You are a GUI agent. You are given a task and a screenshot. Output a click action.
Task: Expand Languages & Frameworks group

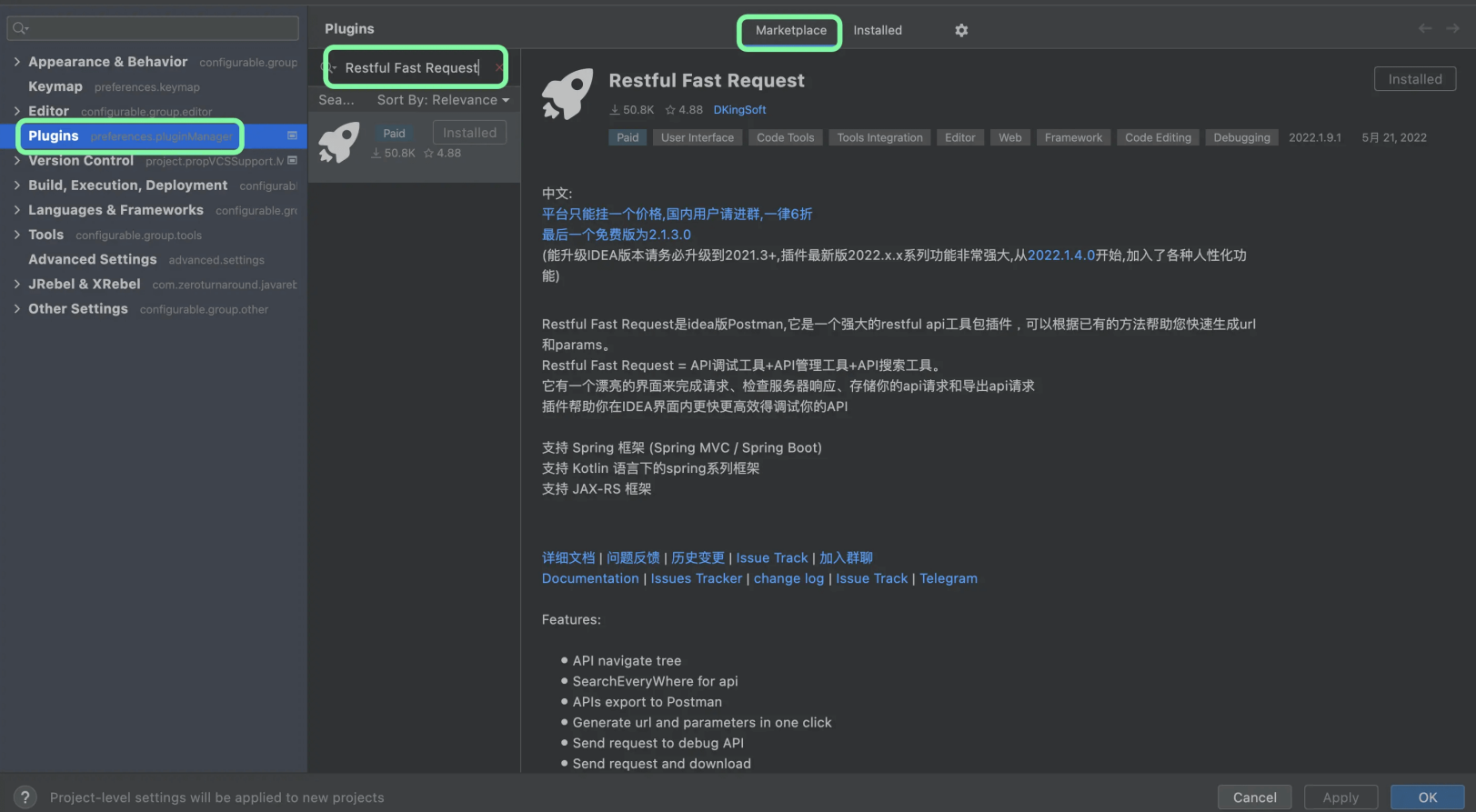[x=17, y=210]
